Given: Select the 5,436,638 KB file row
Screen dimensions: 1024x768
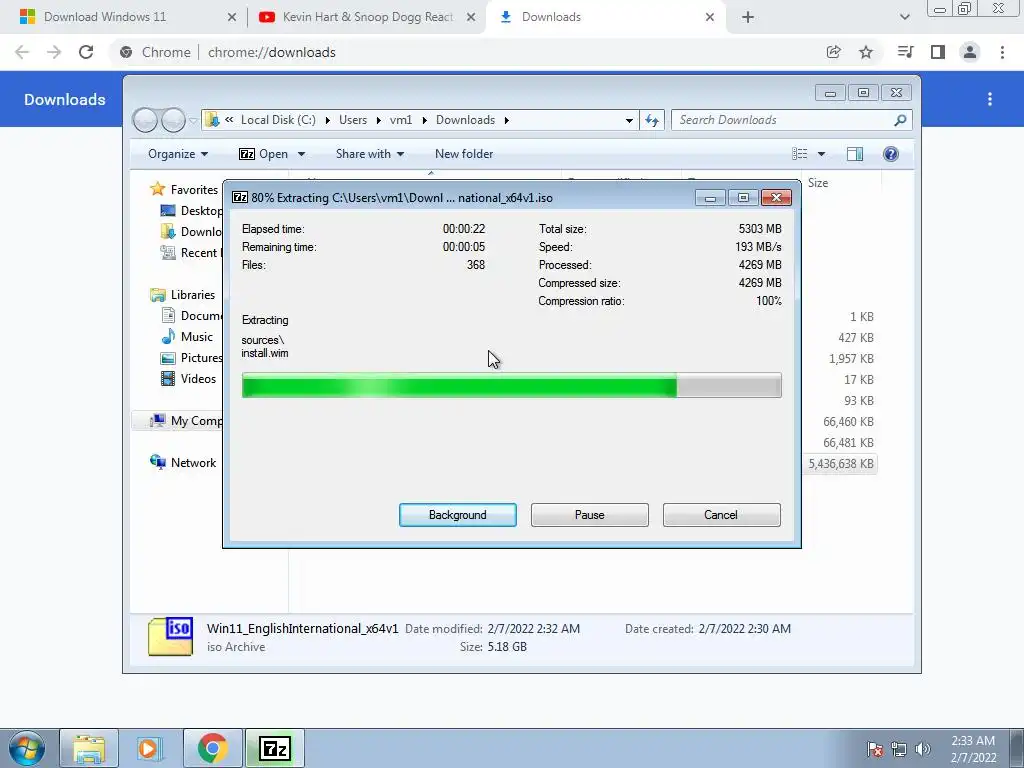Looking at the screenshot, I should 840,464.
